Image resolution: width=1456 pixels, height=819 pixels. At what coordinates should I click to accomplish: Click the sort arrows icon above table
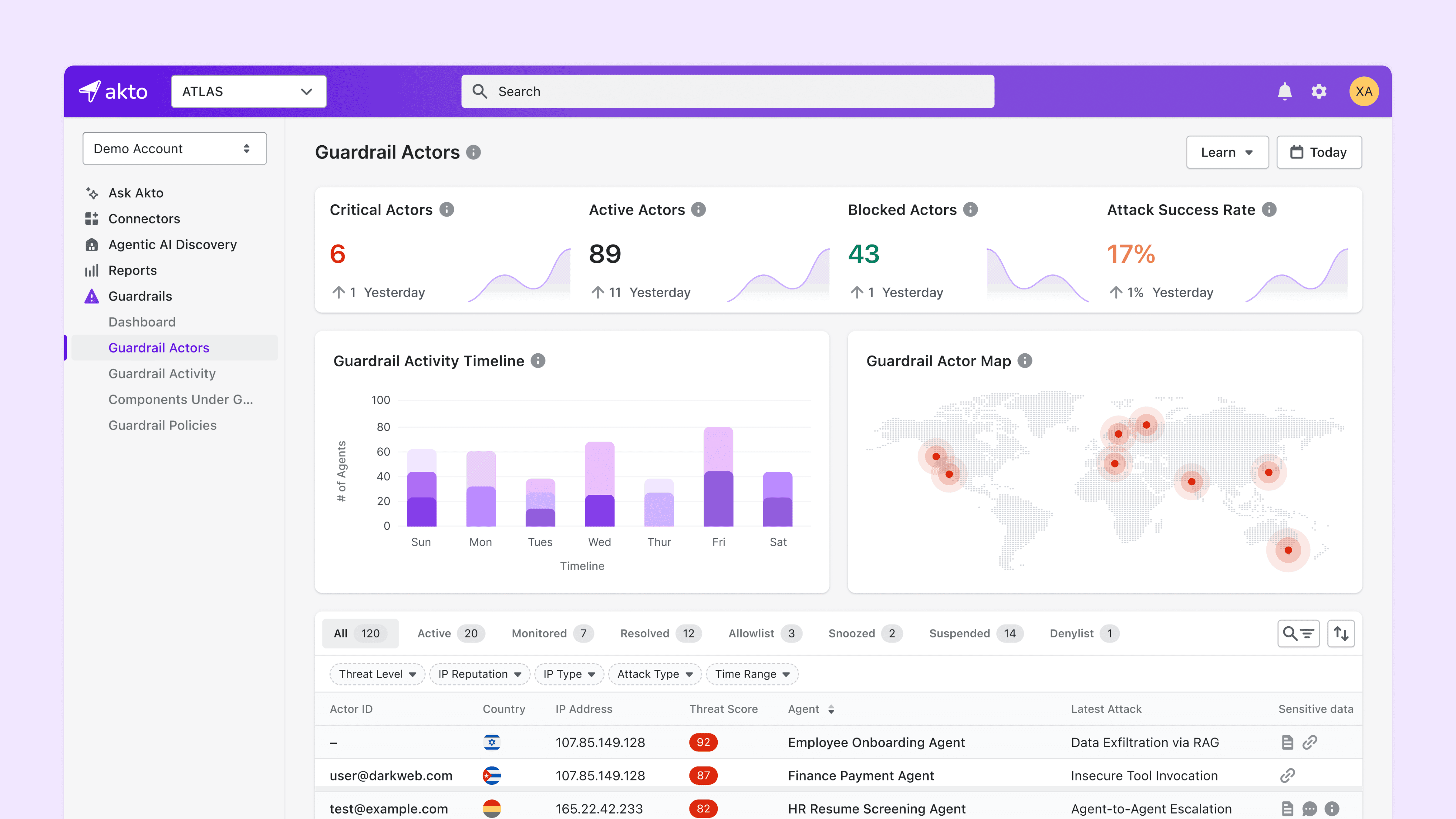pyautogui.click(x=1341, y=633)
